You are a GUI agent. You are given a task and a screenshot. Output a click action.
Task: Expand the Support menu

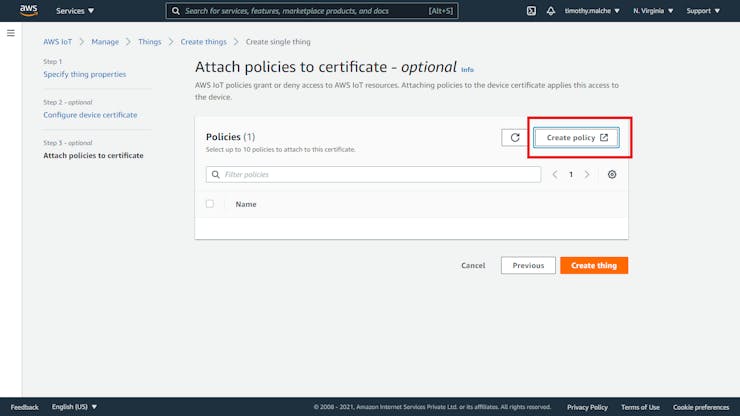(x=703, y=10)
